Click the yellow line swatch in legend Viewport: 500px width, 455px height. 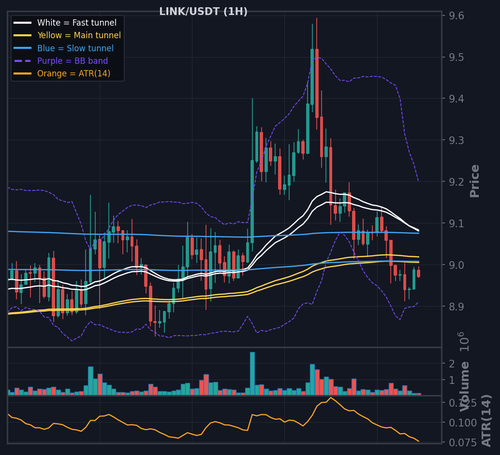coord(22,35)
